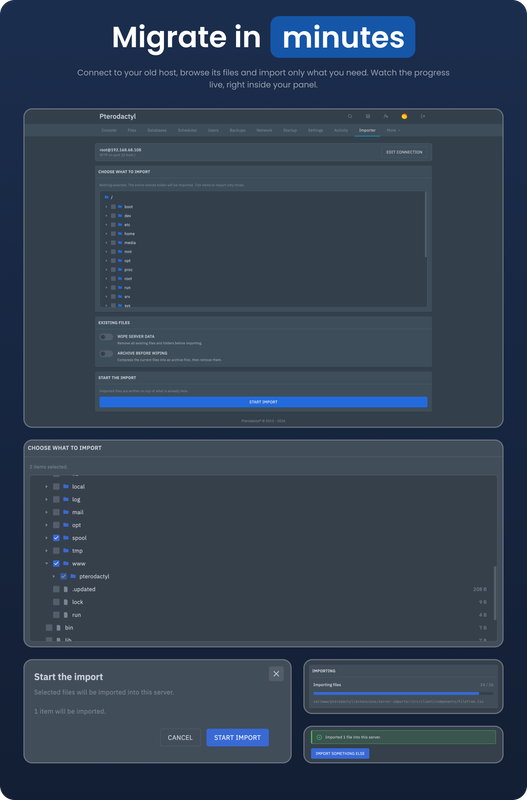
Task: Click the wide blue Start Import bar
Action: tap(263, 402)
